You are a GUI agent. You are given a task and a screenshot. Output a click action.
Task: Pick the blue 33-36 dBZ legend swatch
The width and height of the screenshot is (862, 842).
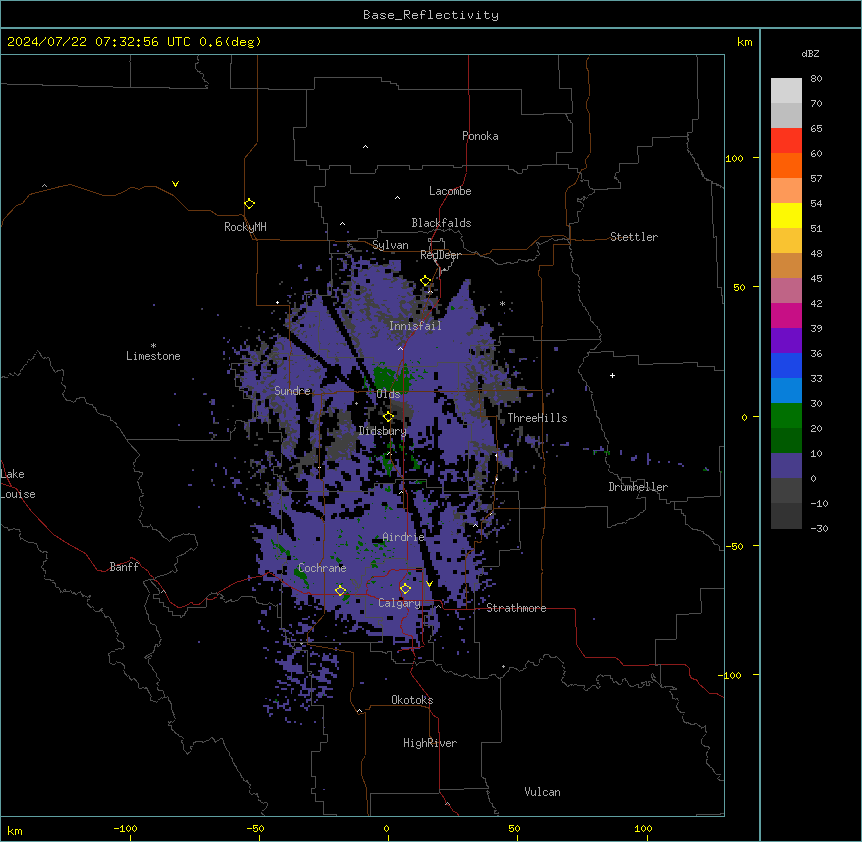click(x=786, y=365)
